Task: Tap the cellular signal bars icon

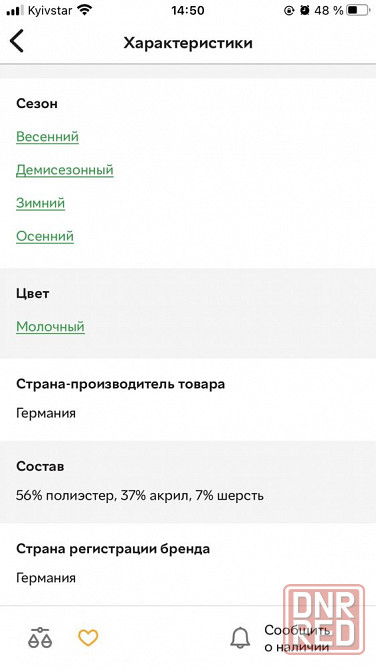Action: tap(15, 10)
